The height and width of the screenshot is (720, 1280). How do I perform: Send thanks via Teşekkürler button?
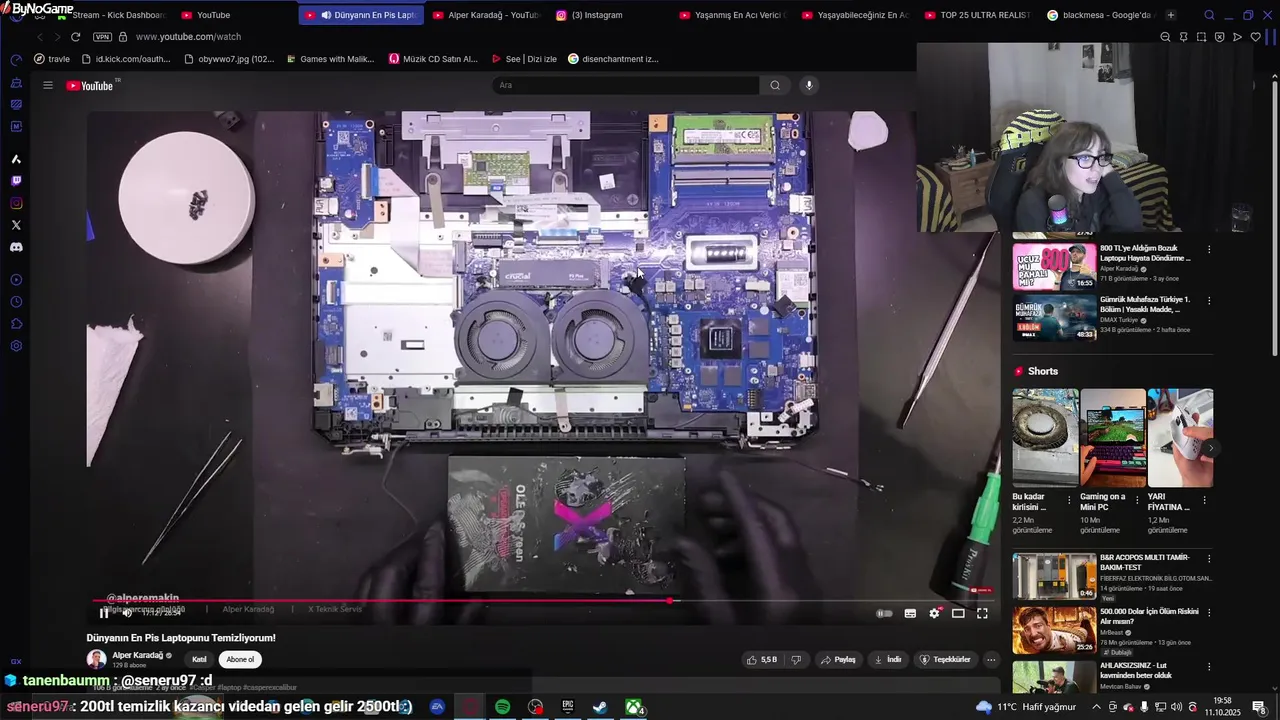pos(945,659)
